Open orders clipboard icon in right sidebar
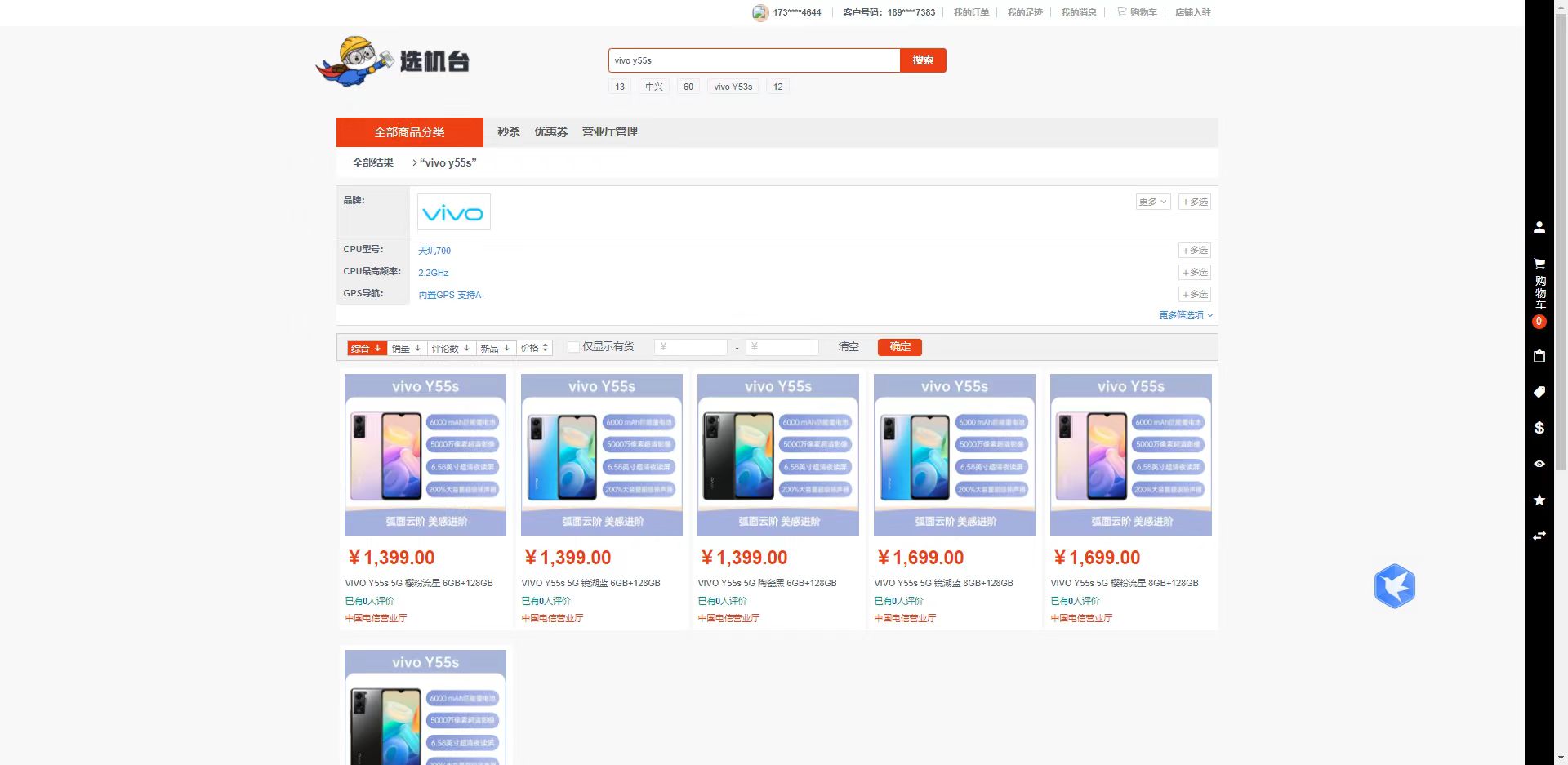1568x765 pixels. [1539, 356]
